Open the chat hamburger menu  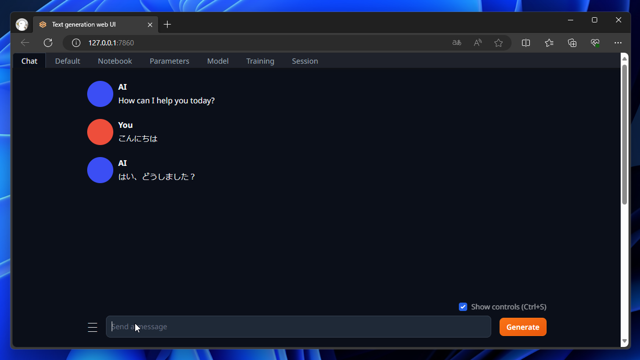(x=92, y=327)
